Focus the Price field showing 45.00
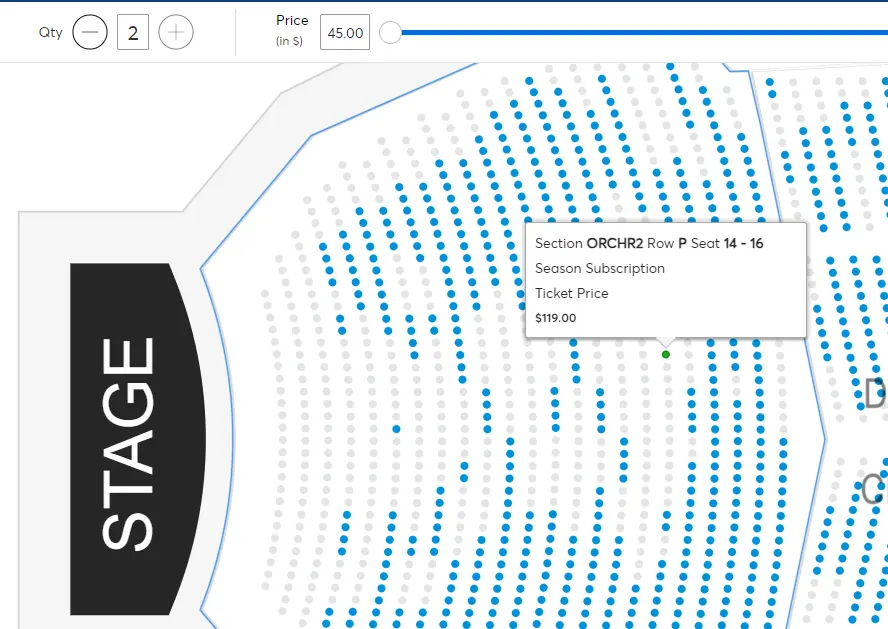Screen dimensions: 888x629 (x=345, y=32)
